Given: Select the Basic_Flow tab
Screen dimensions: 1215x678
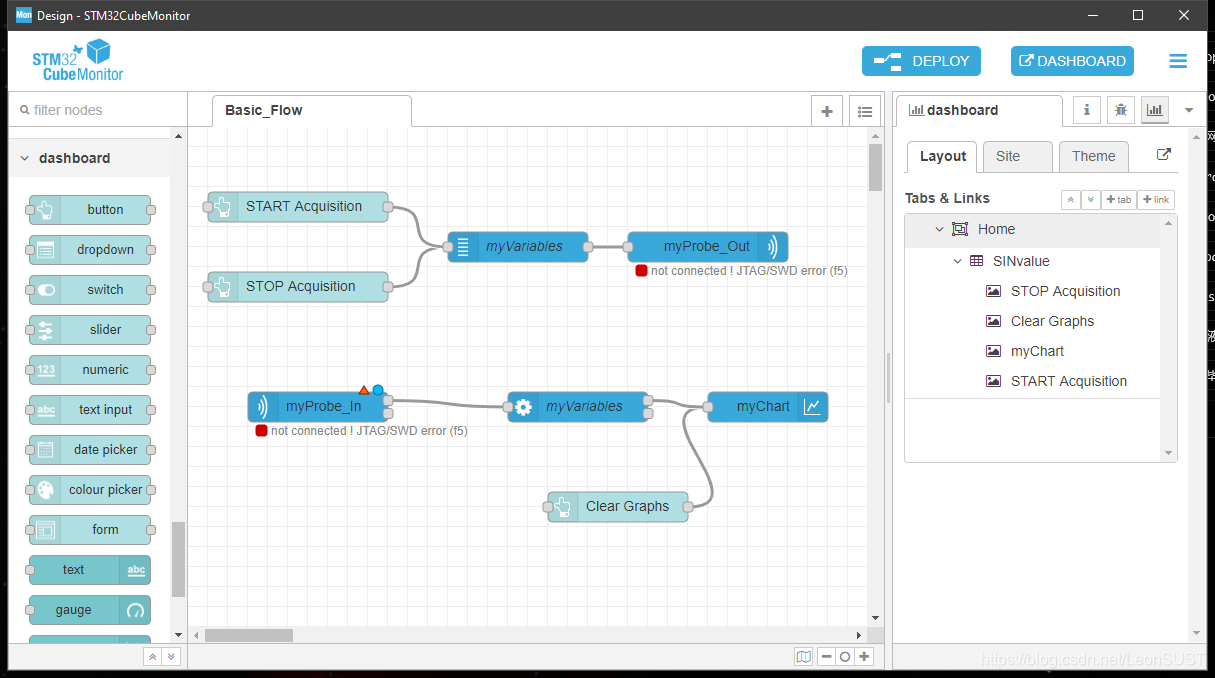Looking at the screenshot, I should point(311,111).
